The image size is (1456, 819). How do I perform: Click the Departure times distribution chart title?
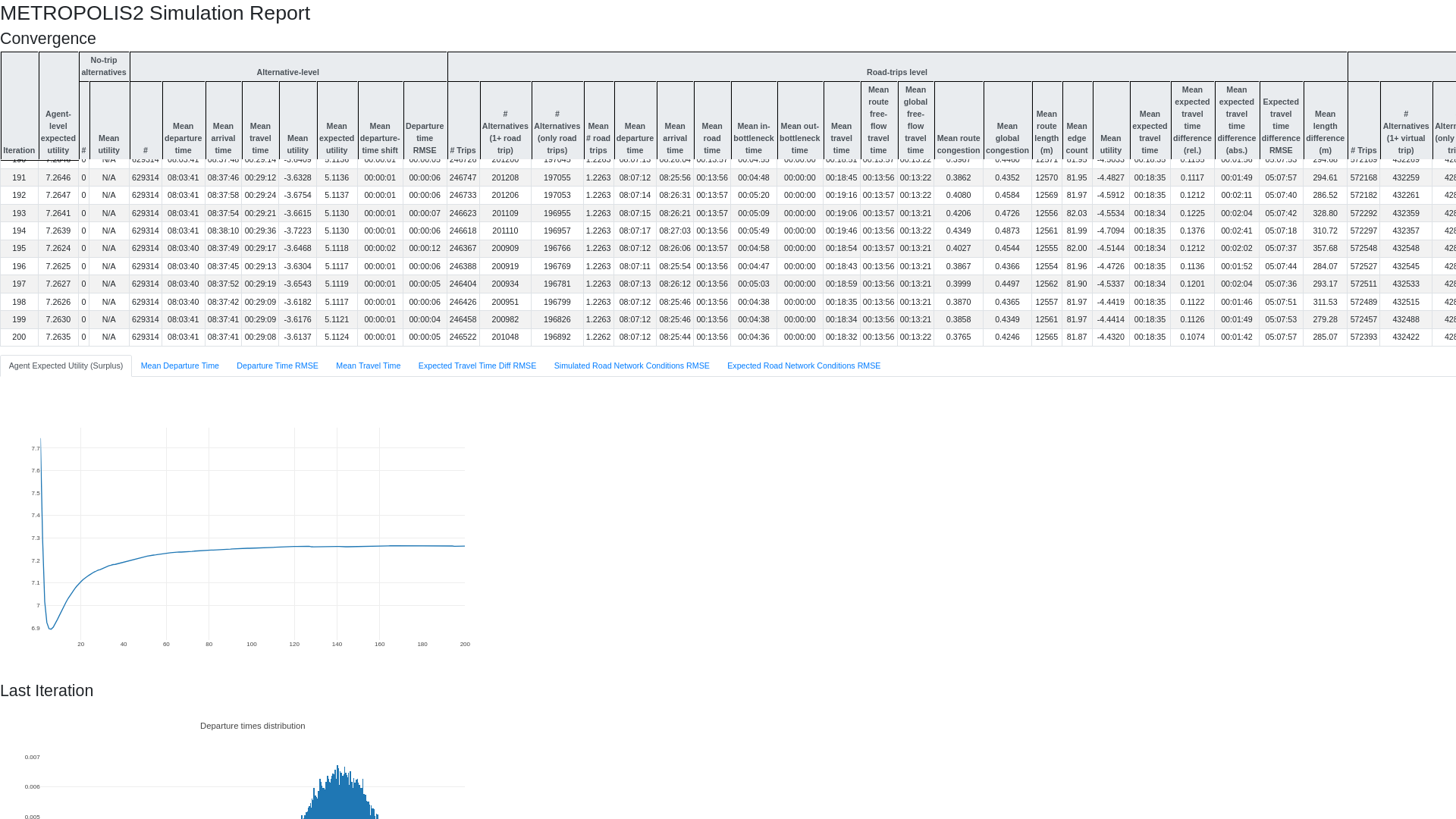tap(253, 726)
